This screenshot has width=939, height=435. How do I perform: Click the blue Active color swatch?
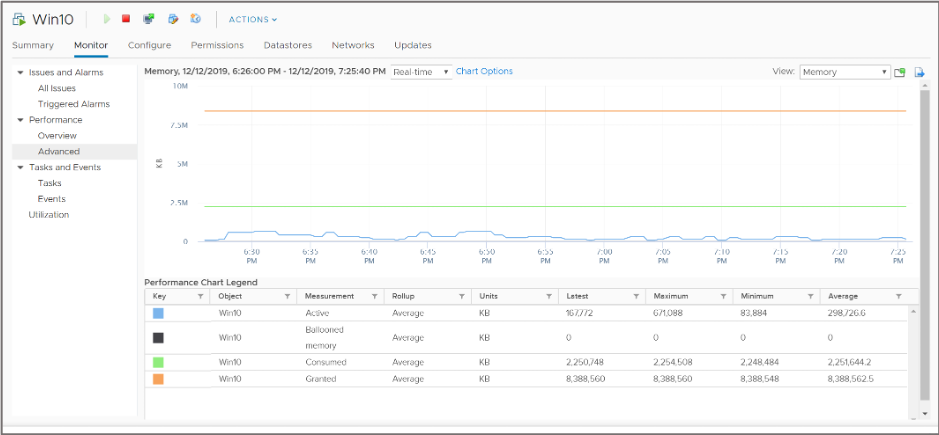coord(158,313)
